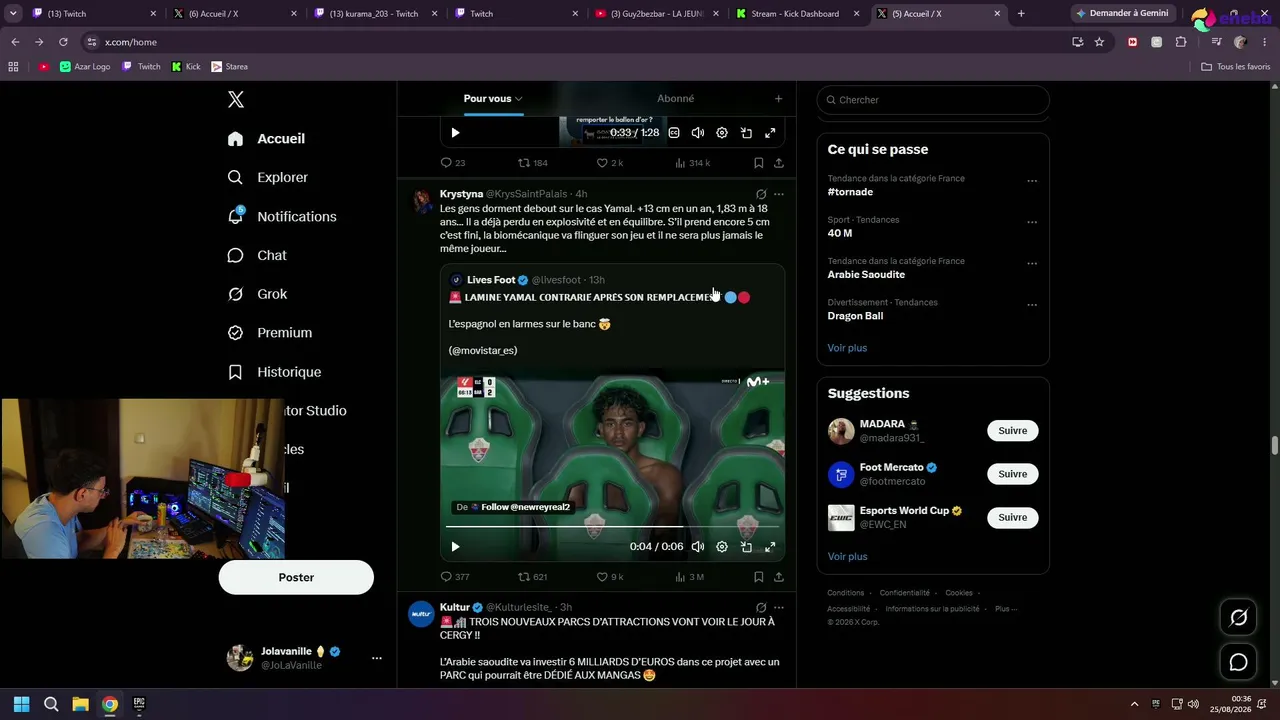
Task: Toggle captions on the top video
Action: click(x=674, y=133)
